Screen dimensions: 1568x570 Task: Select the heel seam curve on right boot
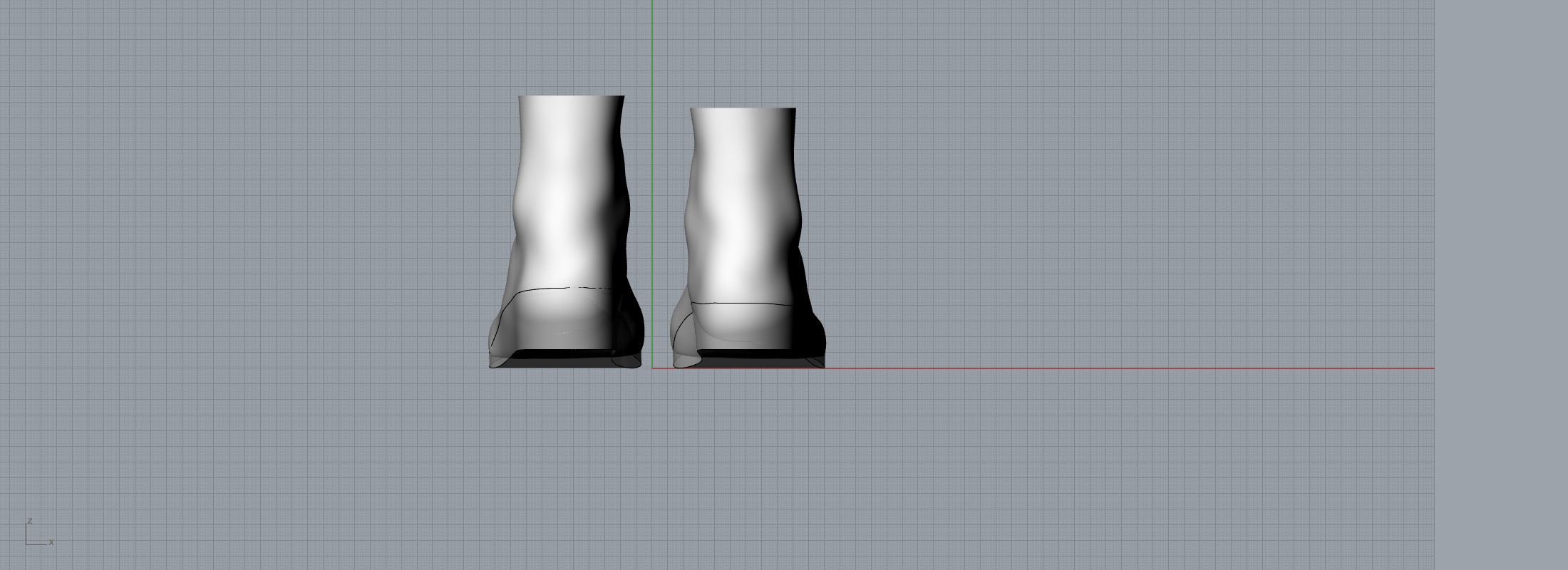[741, 304]
